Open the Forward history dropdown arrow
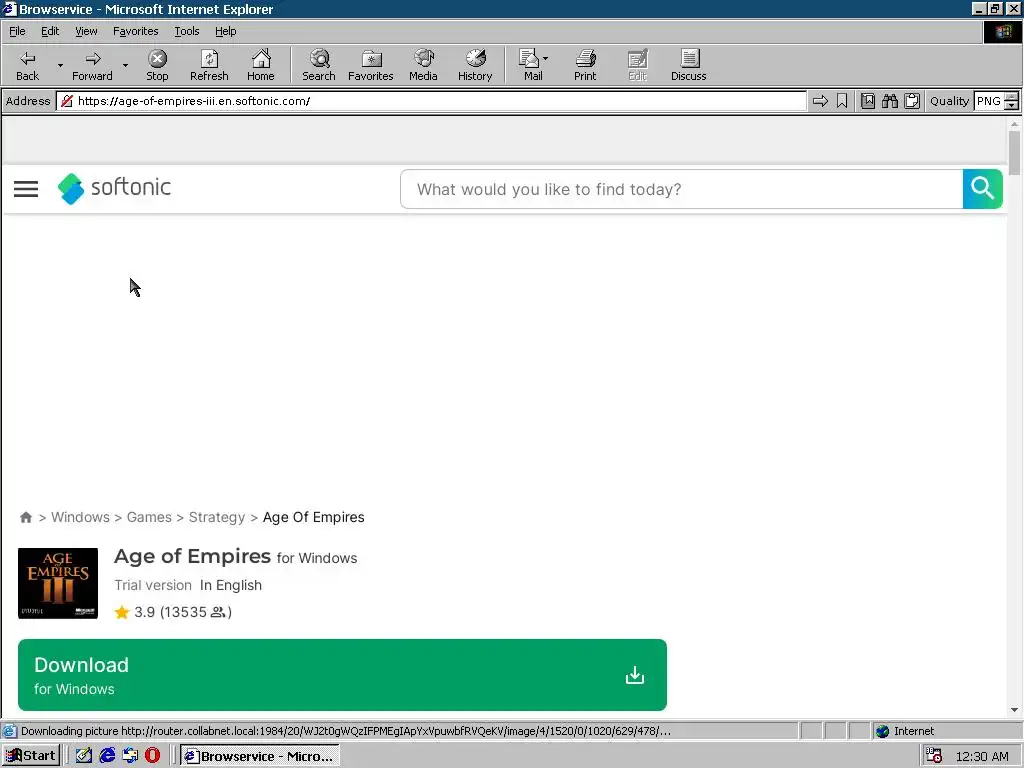Screen dimensions: 1024x768 tap(125, 65)
